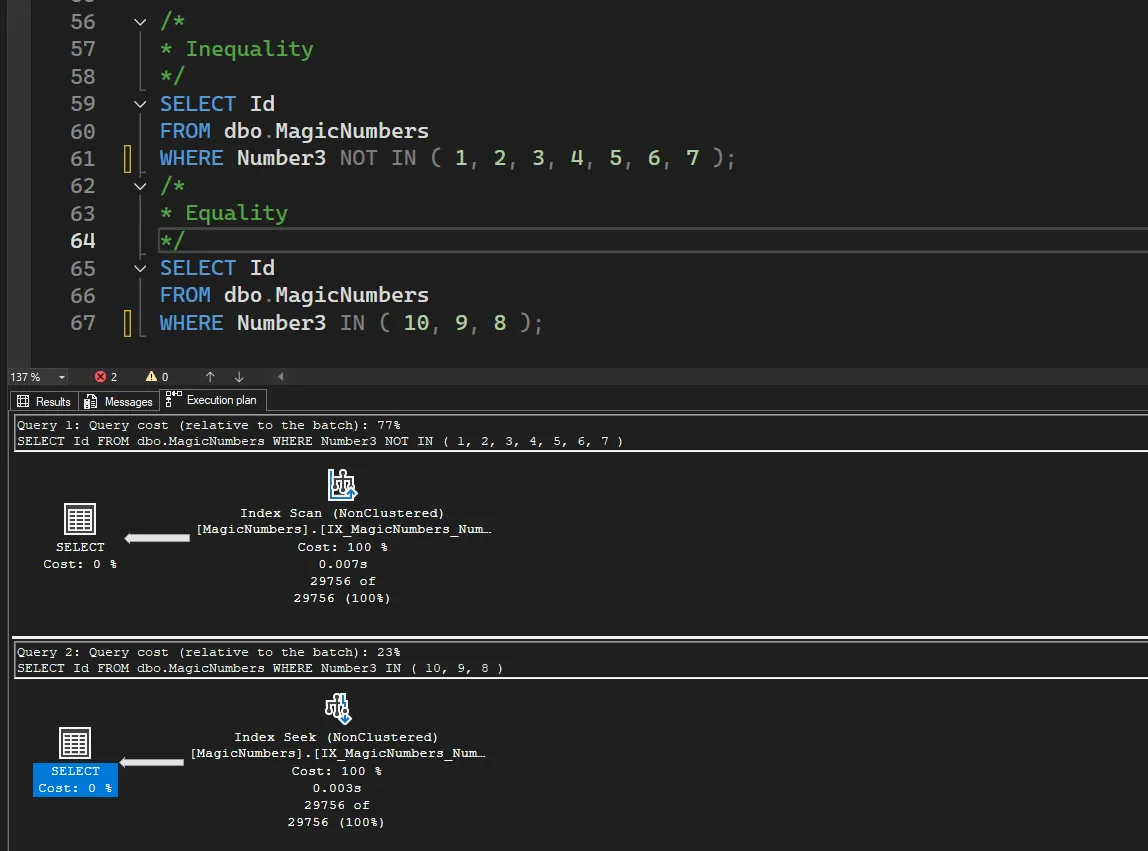Place cursor on Number3 in line 67
This screenshot has height=851, width=1148.
point(281,323)
